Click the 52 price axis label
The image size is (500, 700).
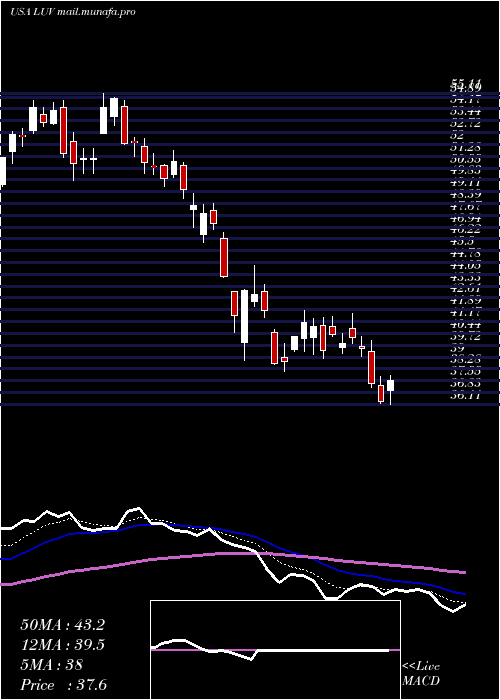(458, 135)
